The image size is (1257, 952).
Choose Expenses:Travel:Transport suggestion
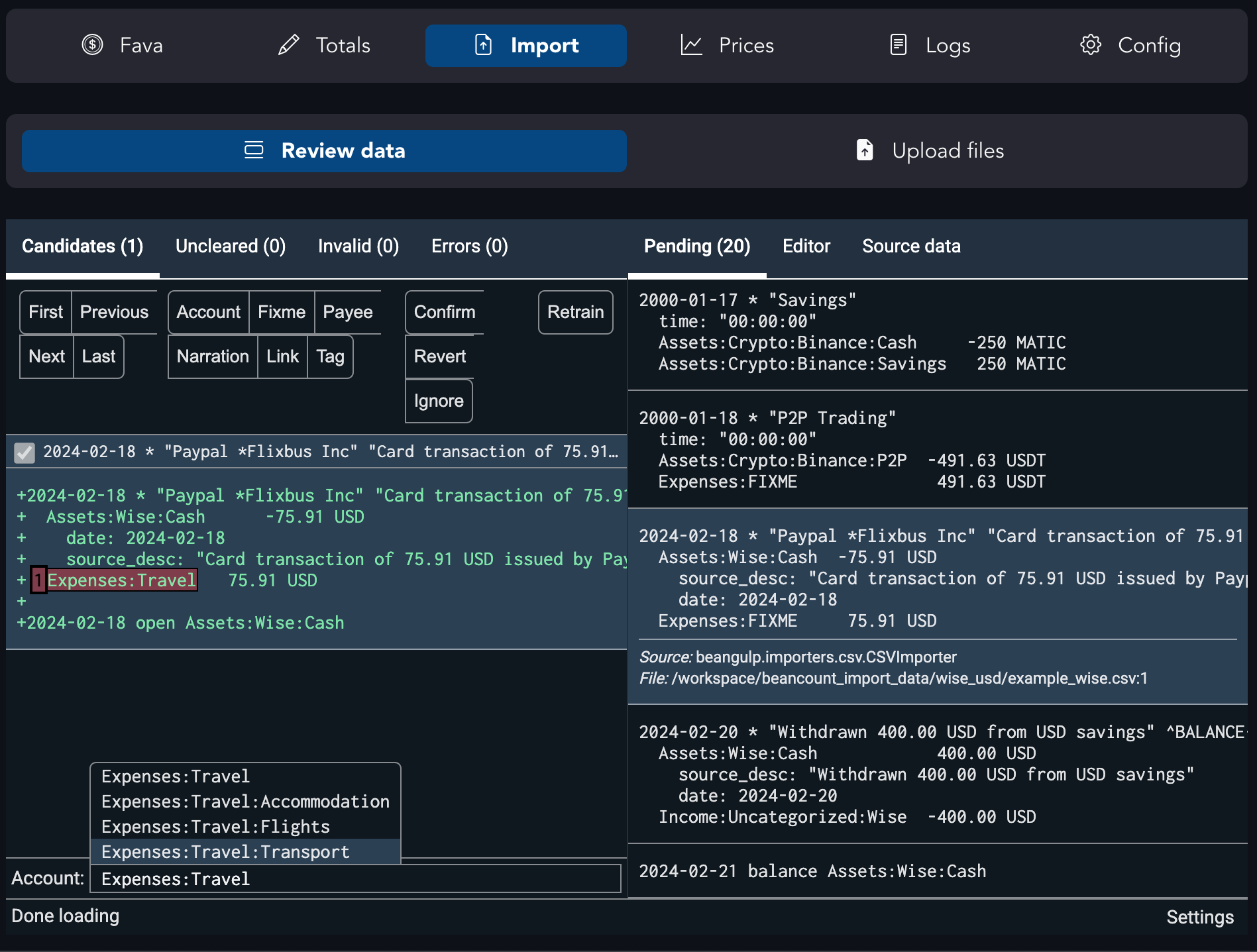click(x=245, y=852)
